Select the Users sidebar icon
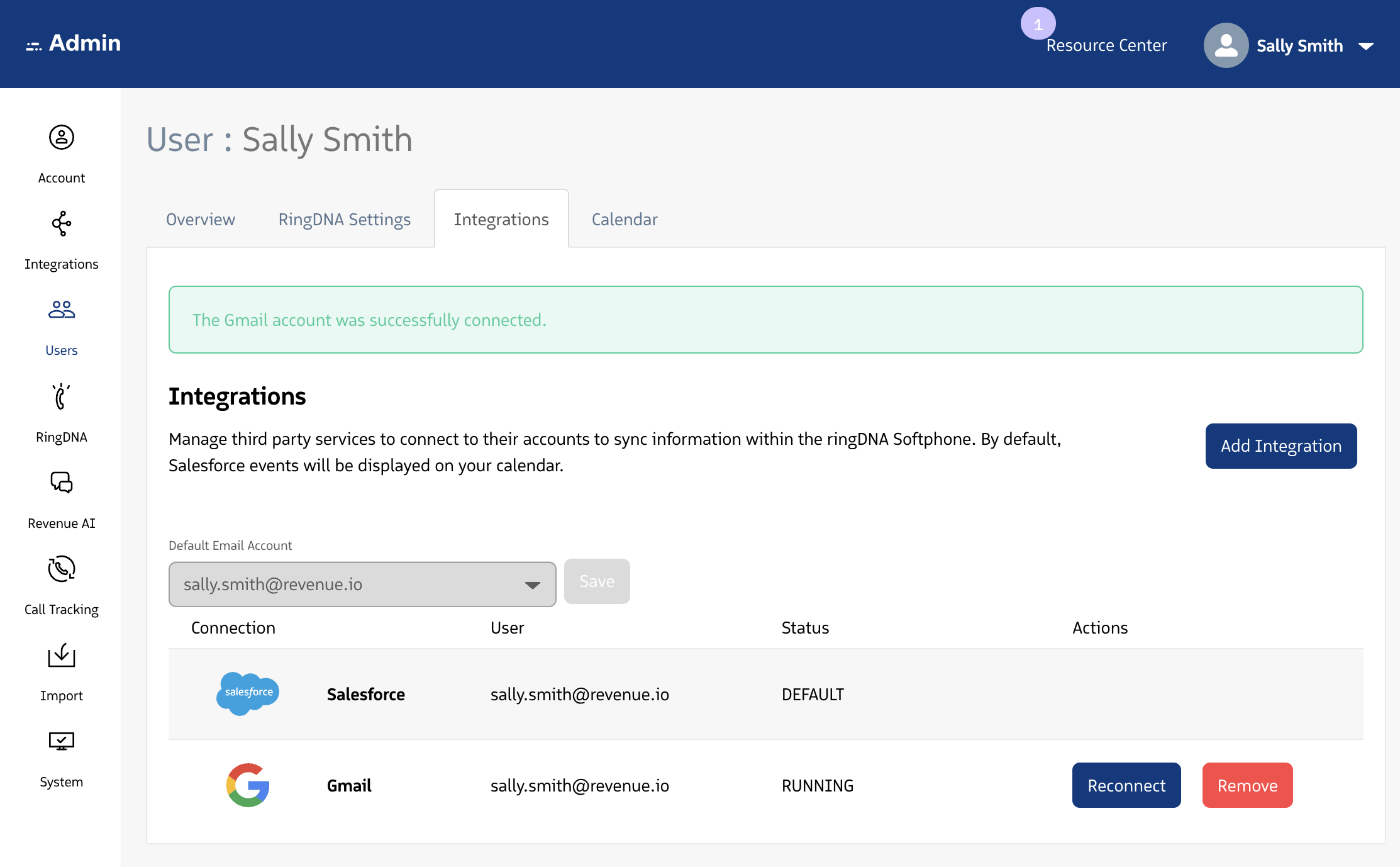Screen dimensions: 1400x867 [x=61, y=310]
